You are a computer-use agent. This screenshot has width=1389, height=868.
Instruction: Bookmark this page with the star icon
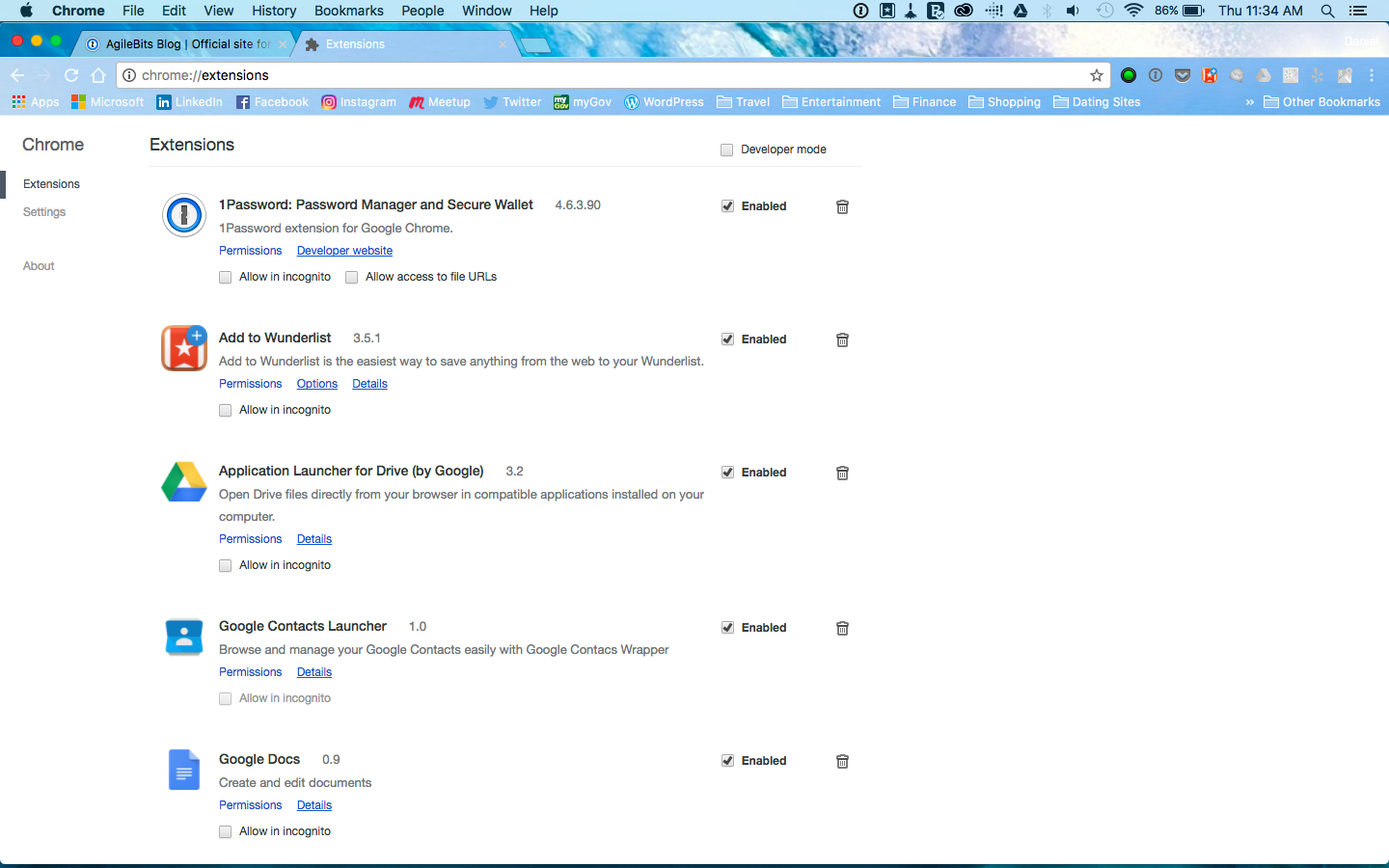tap(1097, 75)
